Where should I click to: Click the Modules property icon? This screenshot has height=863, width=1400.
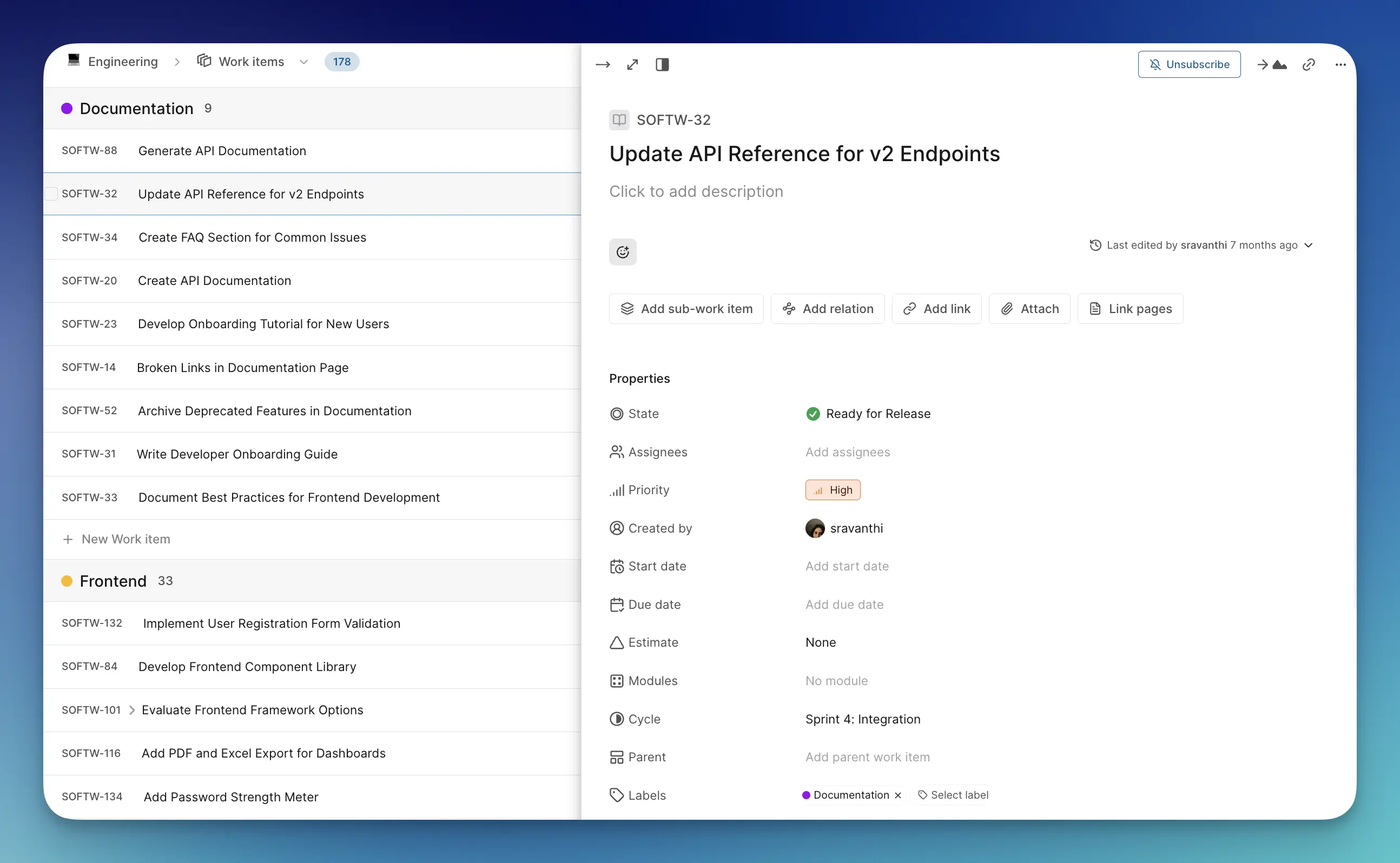coord(617,681)
